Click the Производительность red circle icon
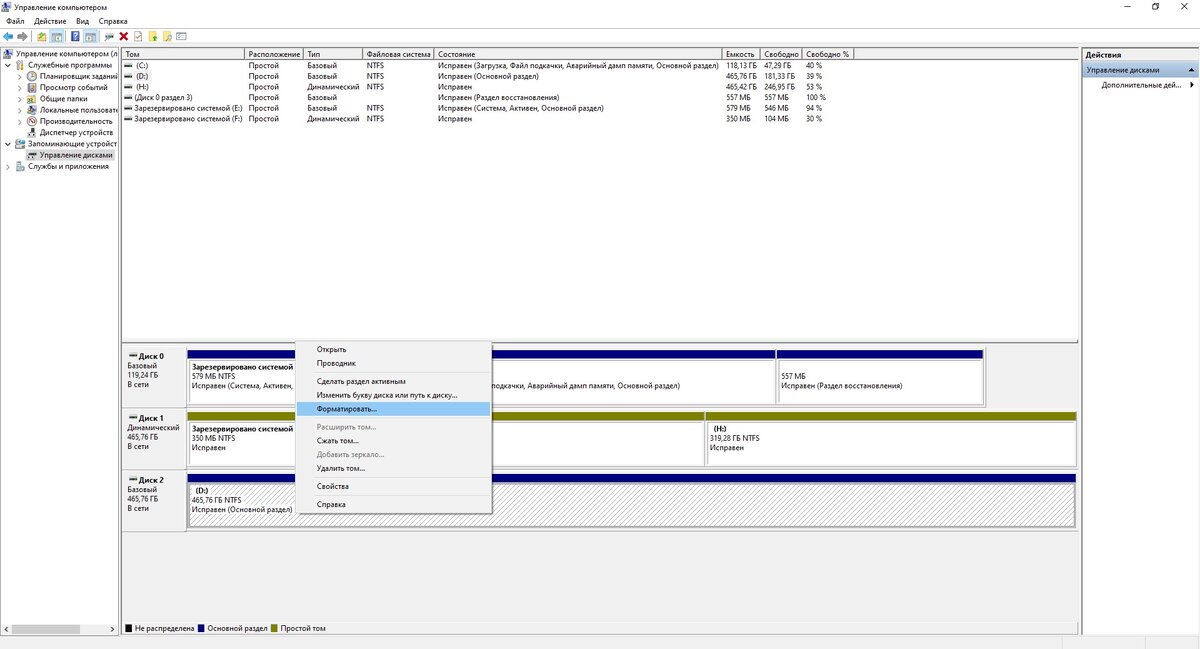The image size is (1200, 649). (32, 121)
